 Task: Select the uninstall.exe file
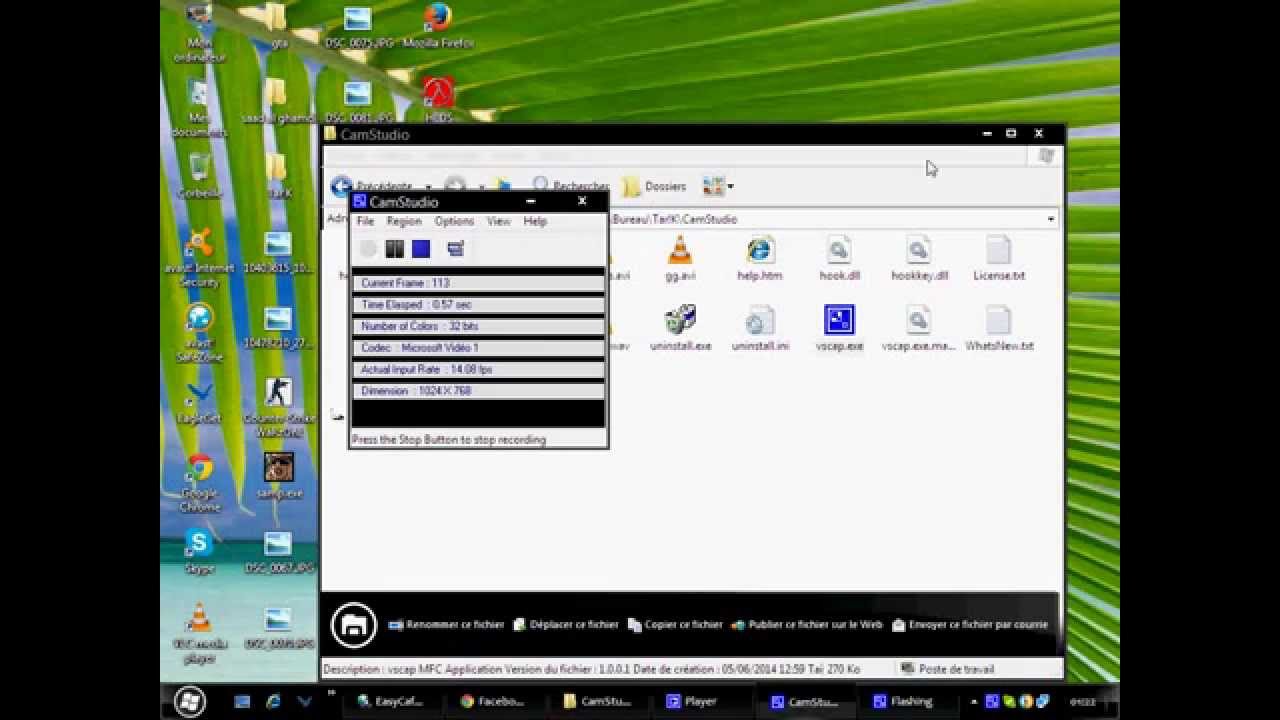point(680,329)
